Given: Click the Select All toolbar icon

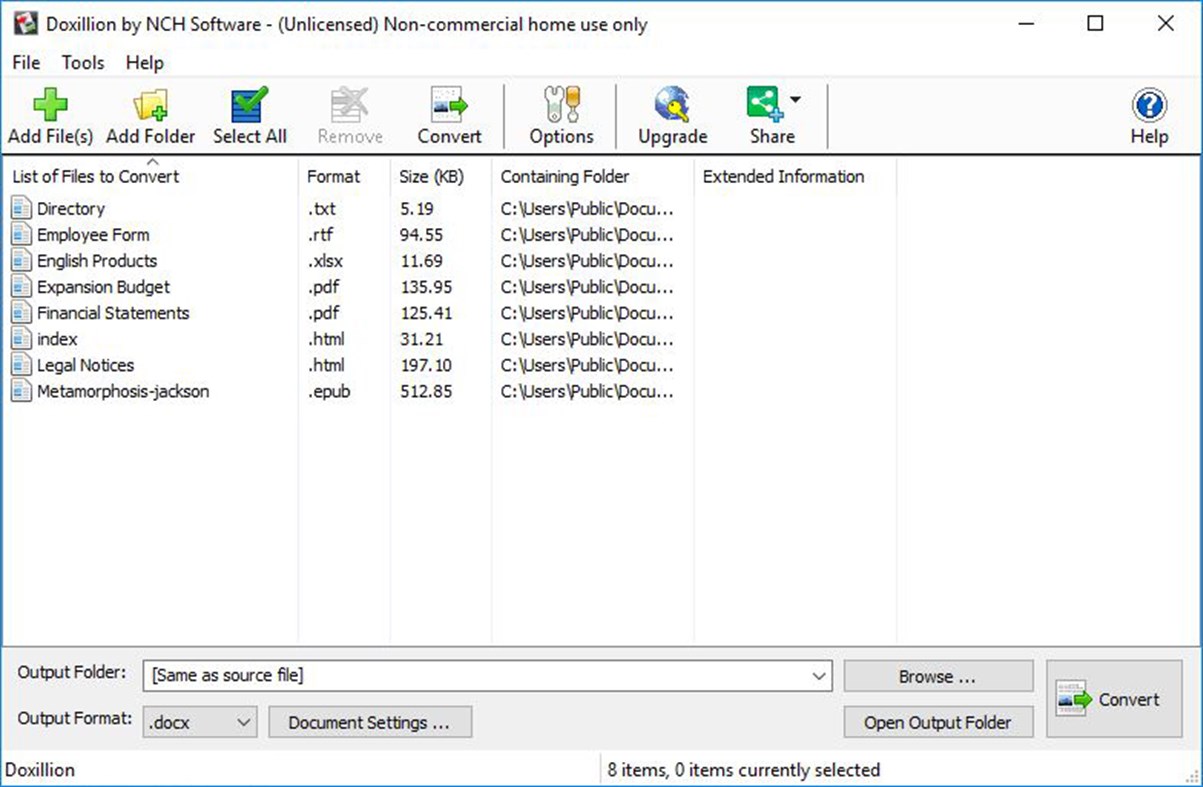Looking at the screenshot, I should tap(249, 113).
